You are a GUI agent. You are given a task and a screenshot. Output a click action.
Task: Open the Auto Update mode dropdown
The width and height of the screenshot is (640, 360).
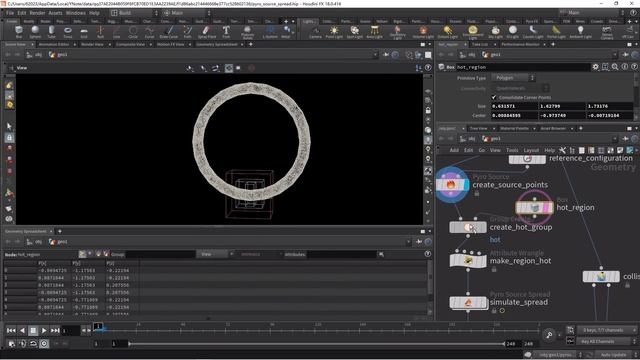click(x=616, y=355)
